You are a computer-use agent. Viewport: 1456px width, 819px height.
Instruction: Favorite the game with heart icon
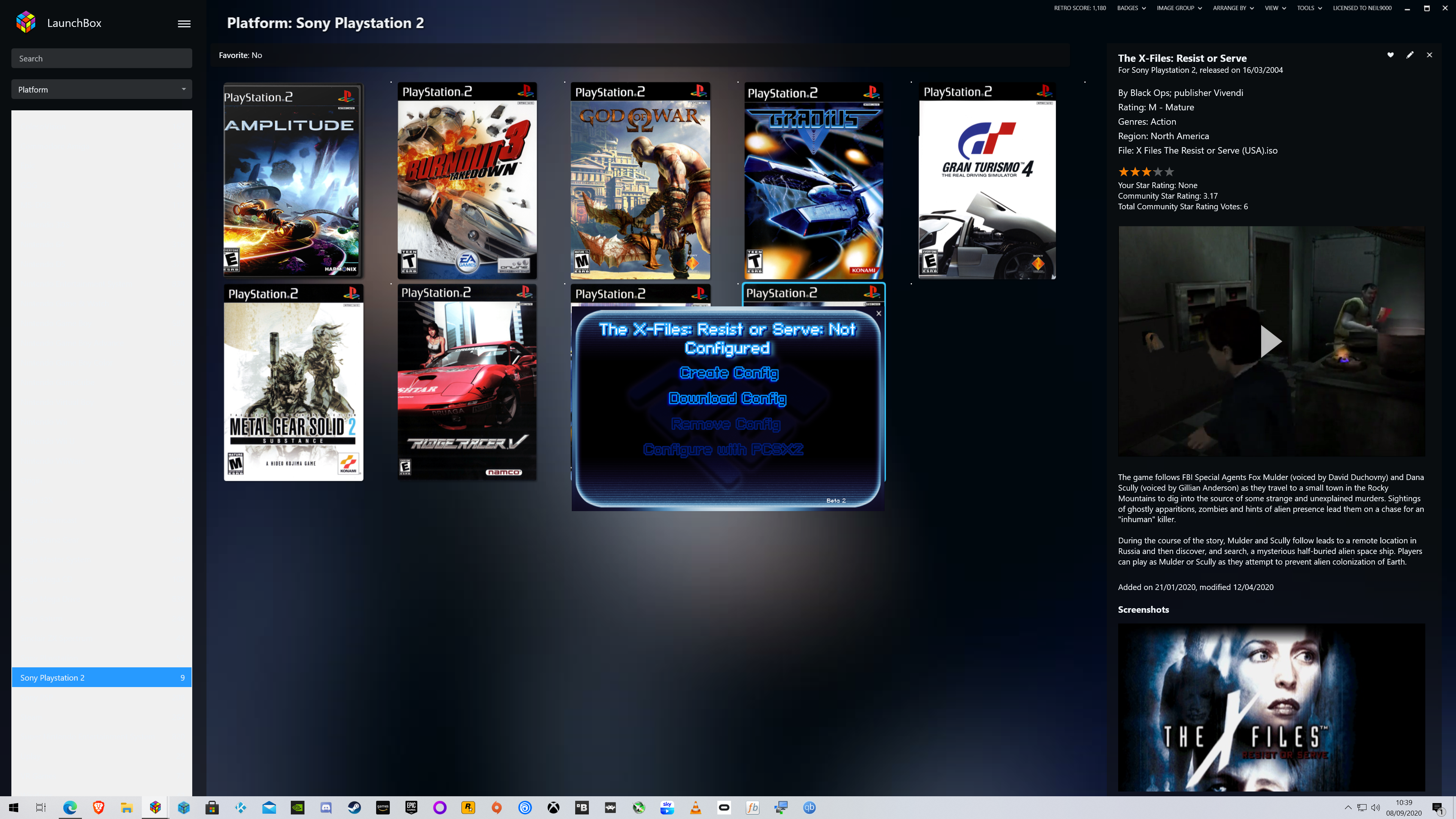click(1390, 55)
